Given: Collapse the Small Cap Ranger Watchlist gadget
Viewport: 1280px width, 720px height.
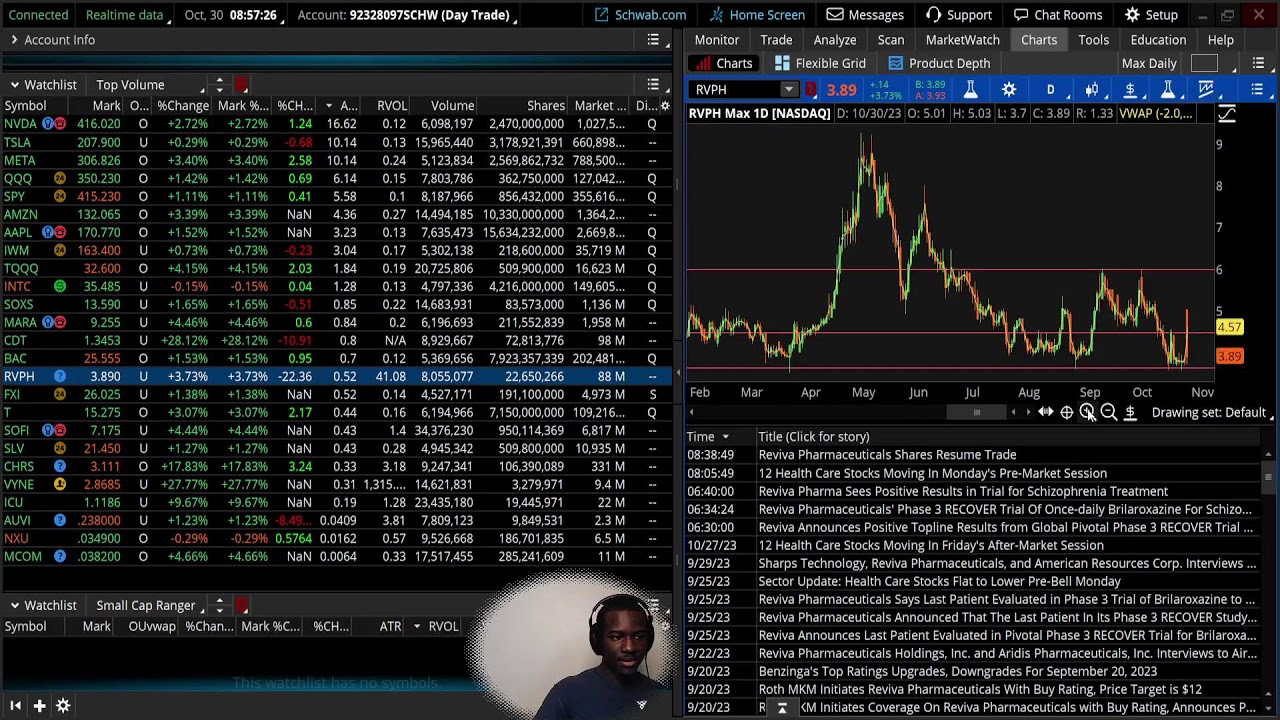Looking at the screenshot, I should tap(14, 606).
